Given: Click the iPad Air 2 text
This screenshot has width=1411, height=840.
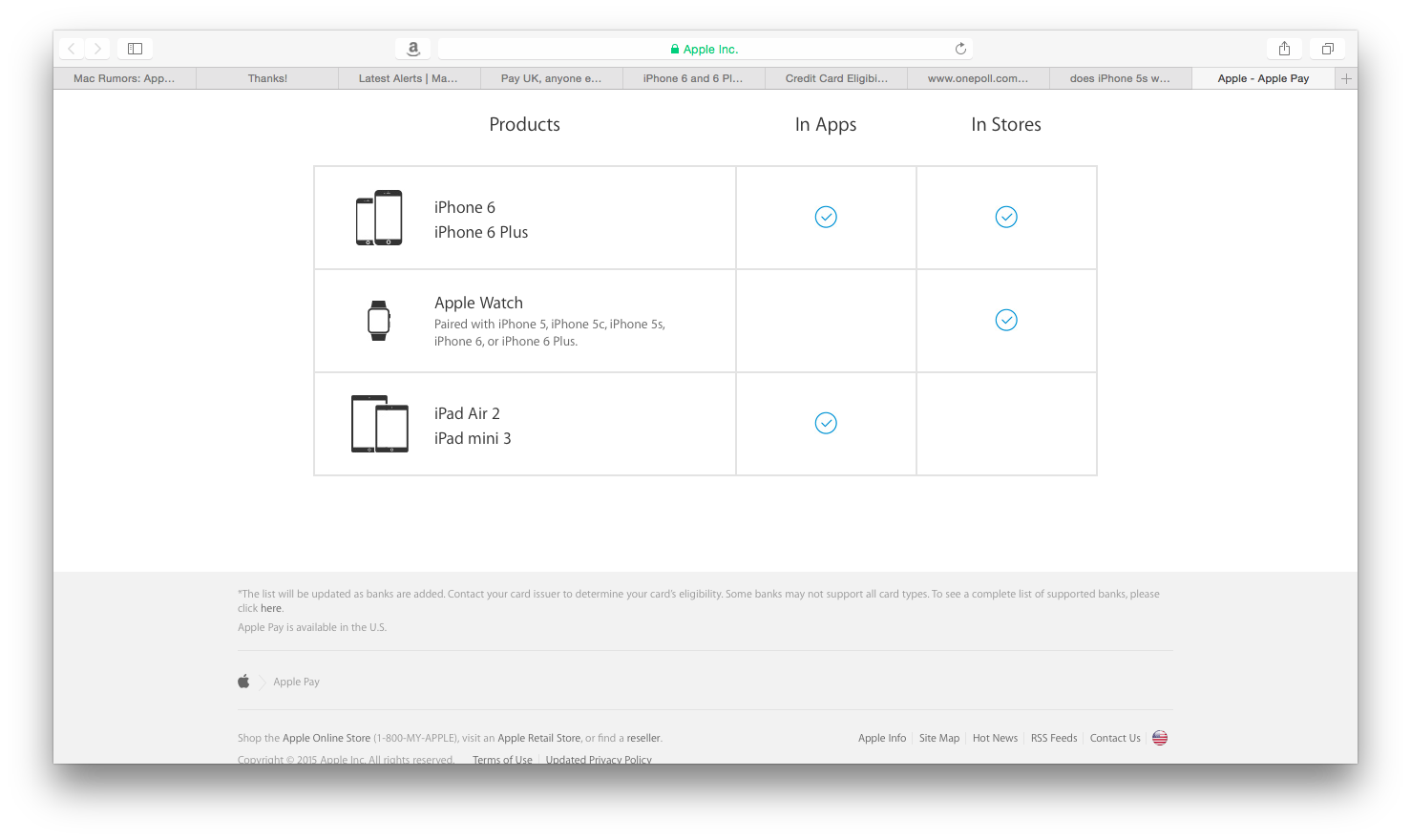Looking at the screenshot, I should coord(467,413).
